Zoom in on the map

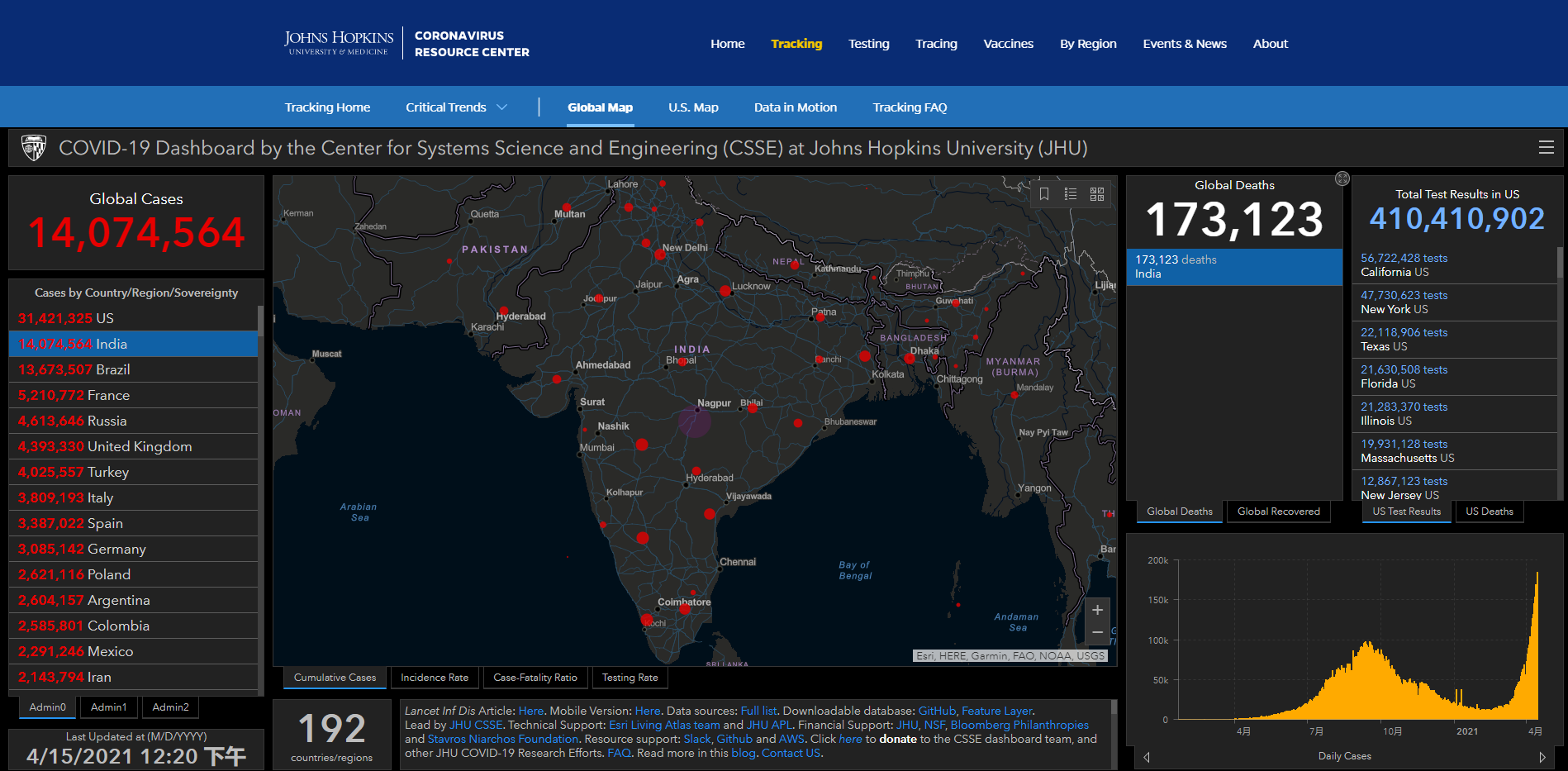click(1097, 611)
